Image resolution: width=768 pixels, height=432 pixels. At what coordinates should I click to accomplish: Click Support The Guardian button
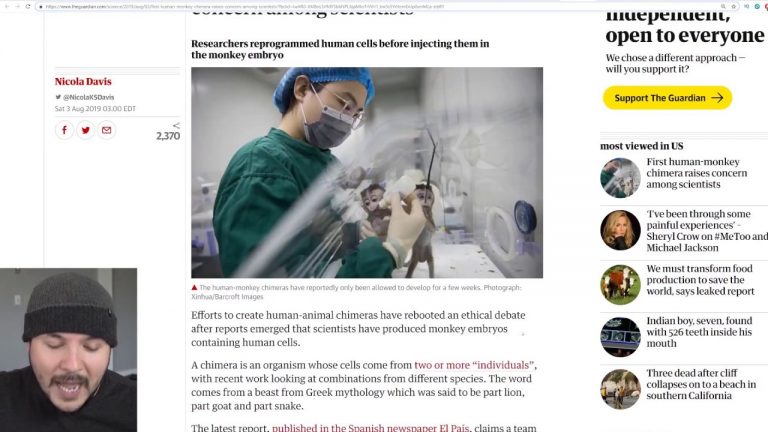(667, 98)
